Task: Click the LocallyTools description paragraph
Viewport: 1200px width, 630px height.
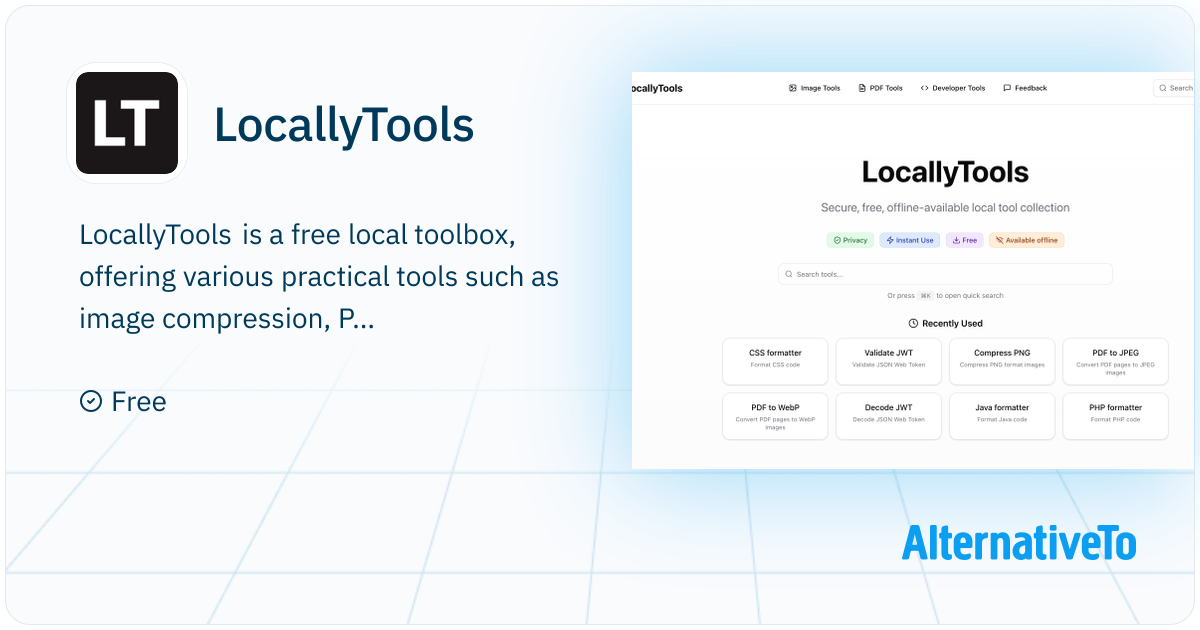Action: [x=319, y=277]
